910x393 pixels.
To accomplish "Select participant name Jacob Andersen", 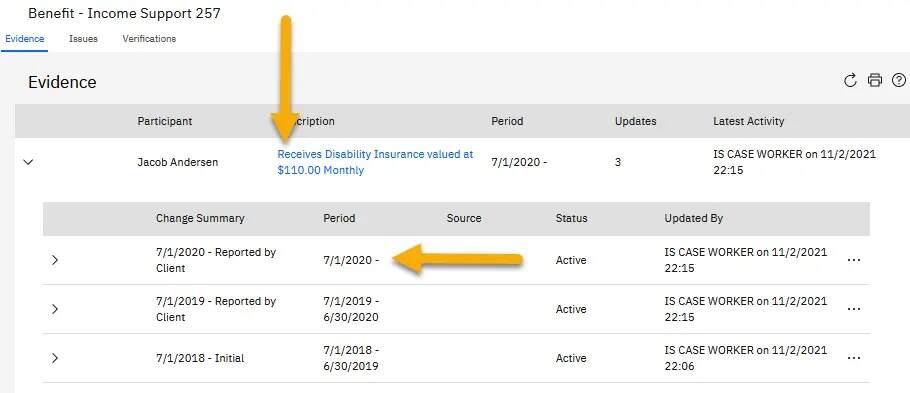I will point(178,163).
